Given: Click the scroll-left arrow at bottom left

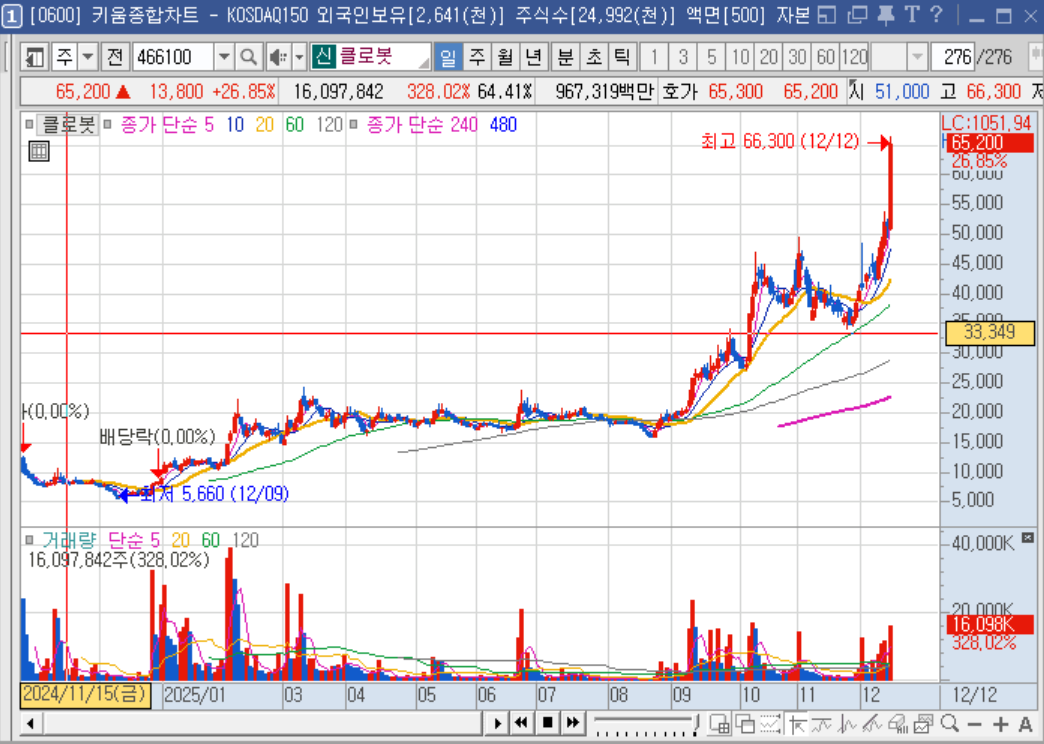Looking at the screenshot, I should point(30,723).
